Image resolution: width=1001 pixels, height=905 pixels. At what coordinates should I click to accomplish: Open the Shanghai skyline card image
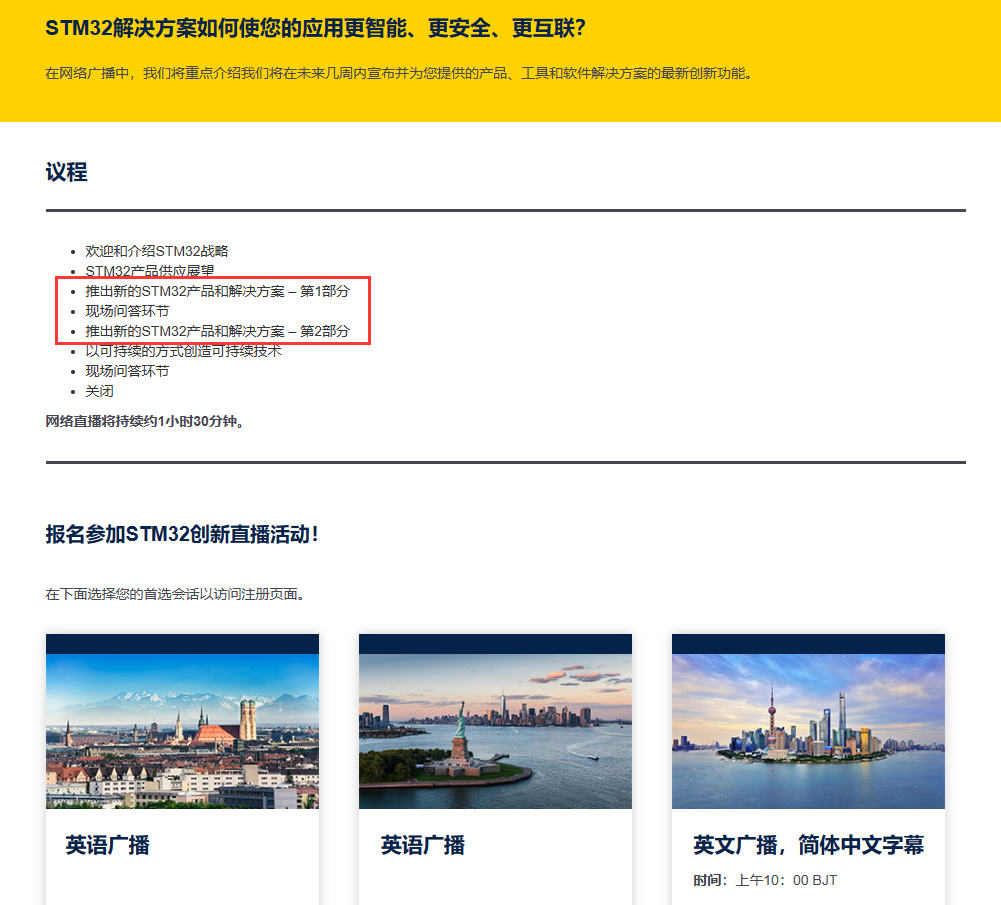click(x=808, y=731)
